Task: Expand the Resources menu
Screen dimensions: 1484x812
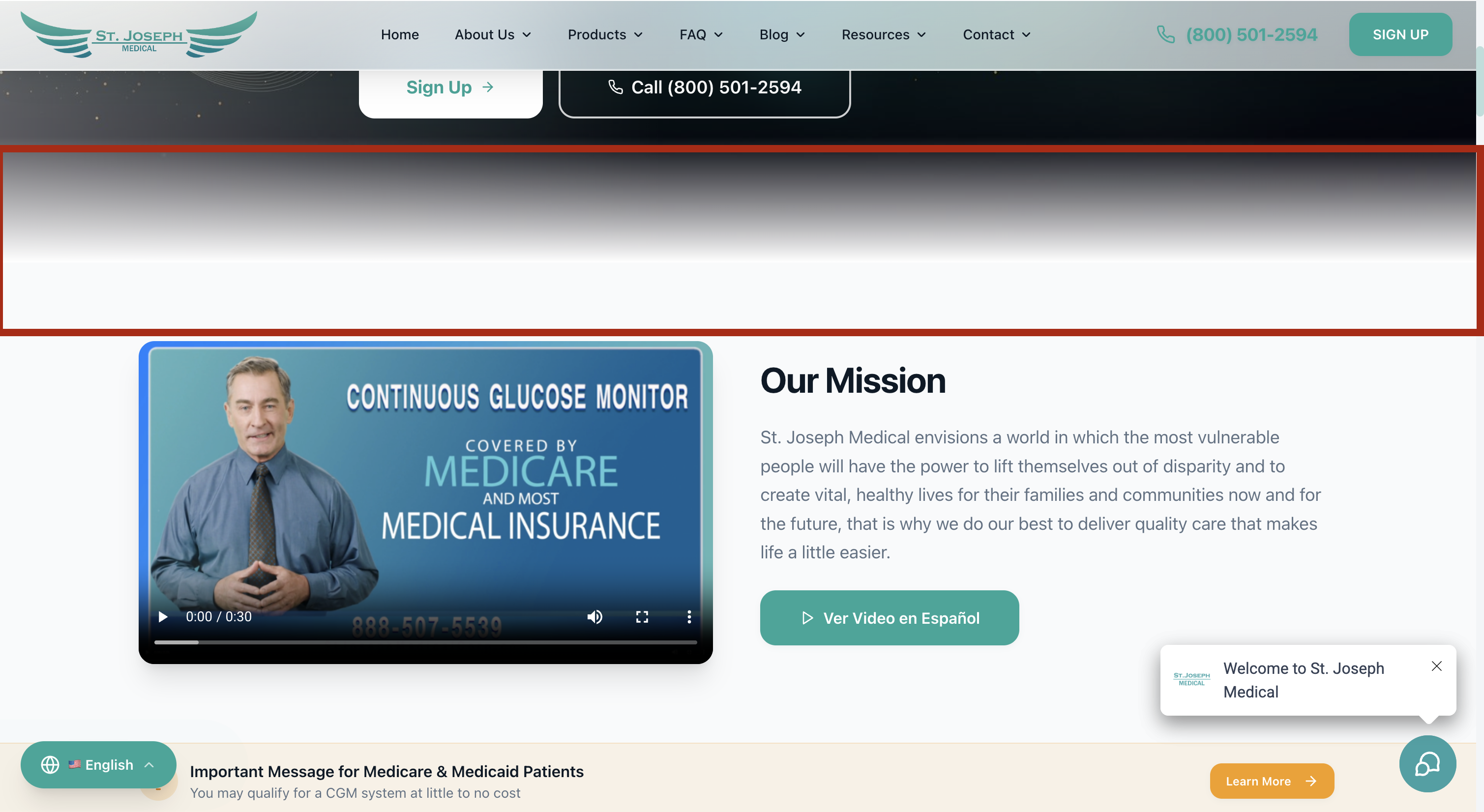Action: coord(884,34)
